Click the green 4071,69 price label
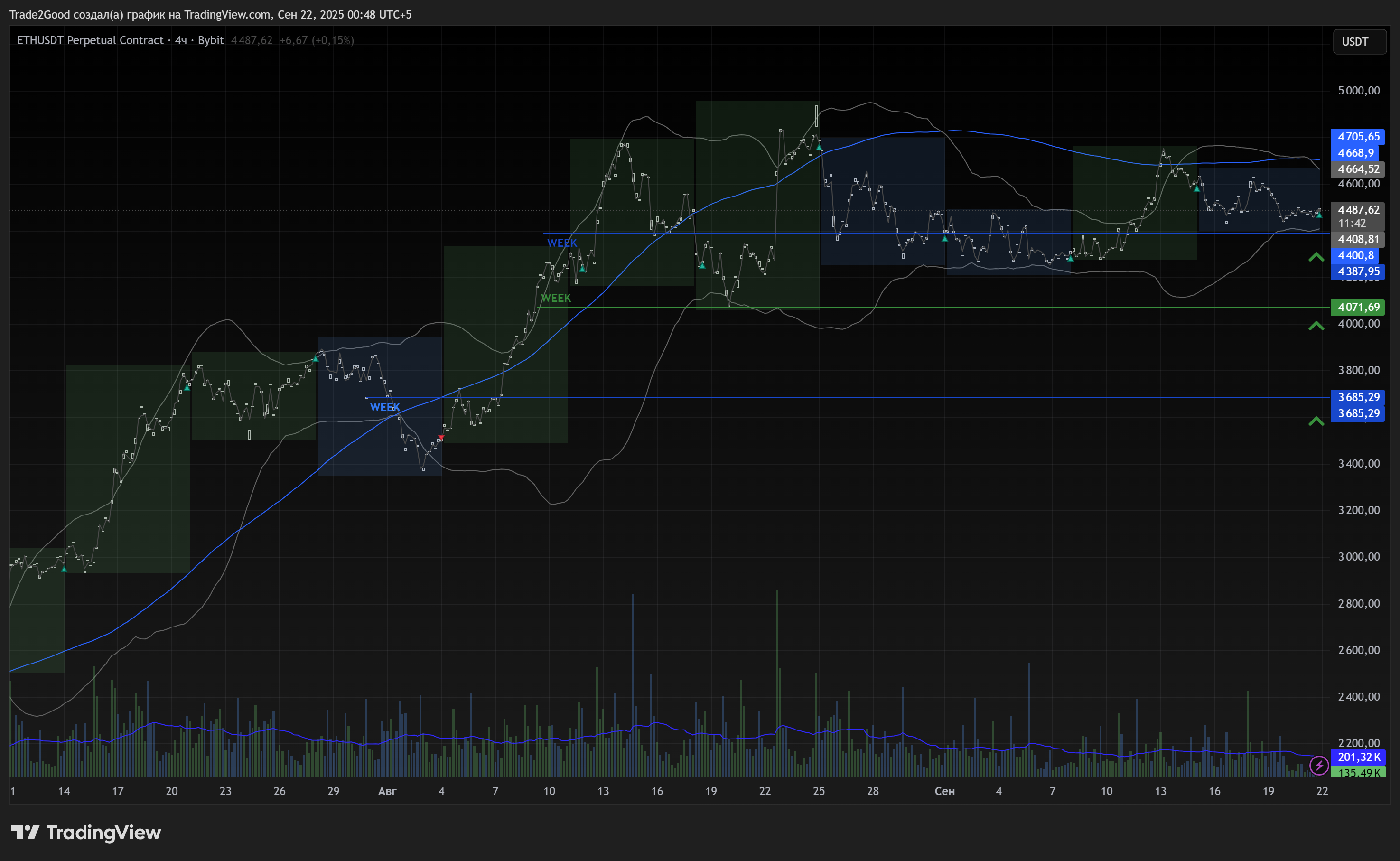1400x861 pixels. point(1357,308)
